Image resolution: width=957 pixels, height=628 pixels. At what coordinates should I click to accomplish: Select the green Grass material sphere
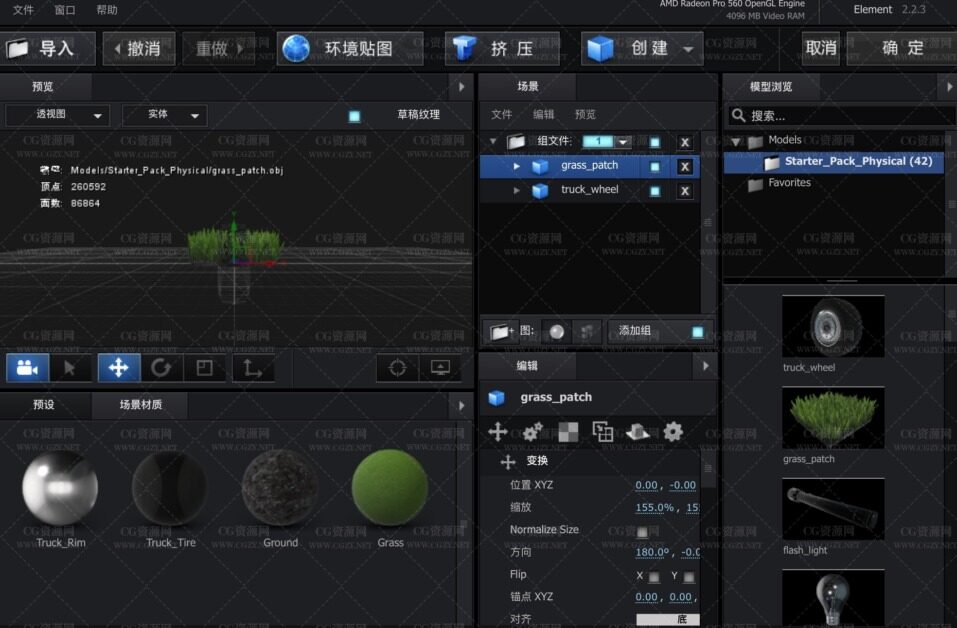(x=390, y=487)
